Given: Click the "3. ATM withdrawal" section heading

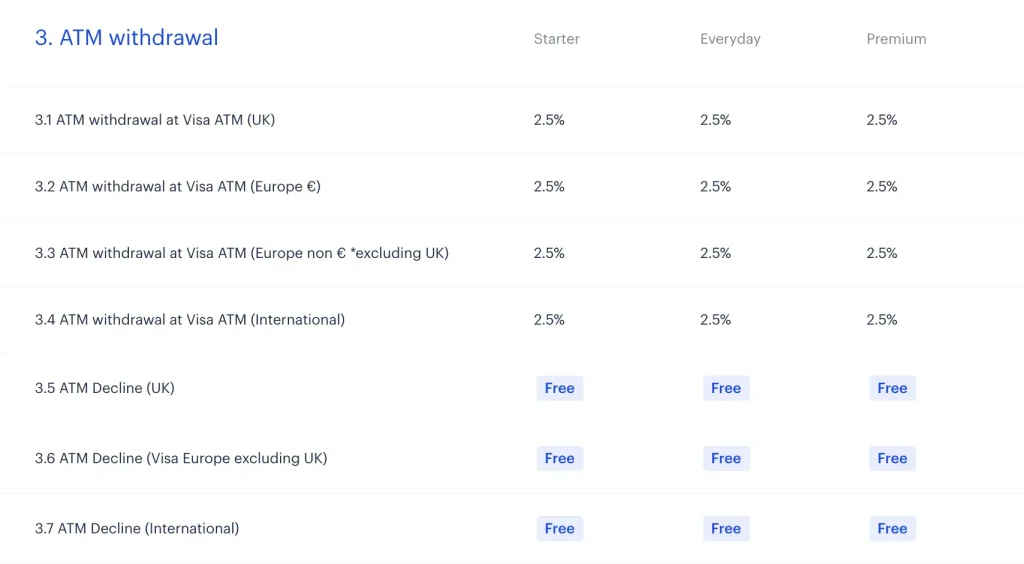Looking at the screenshot, I should pyautogui.click(x=126, y=38).
